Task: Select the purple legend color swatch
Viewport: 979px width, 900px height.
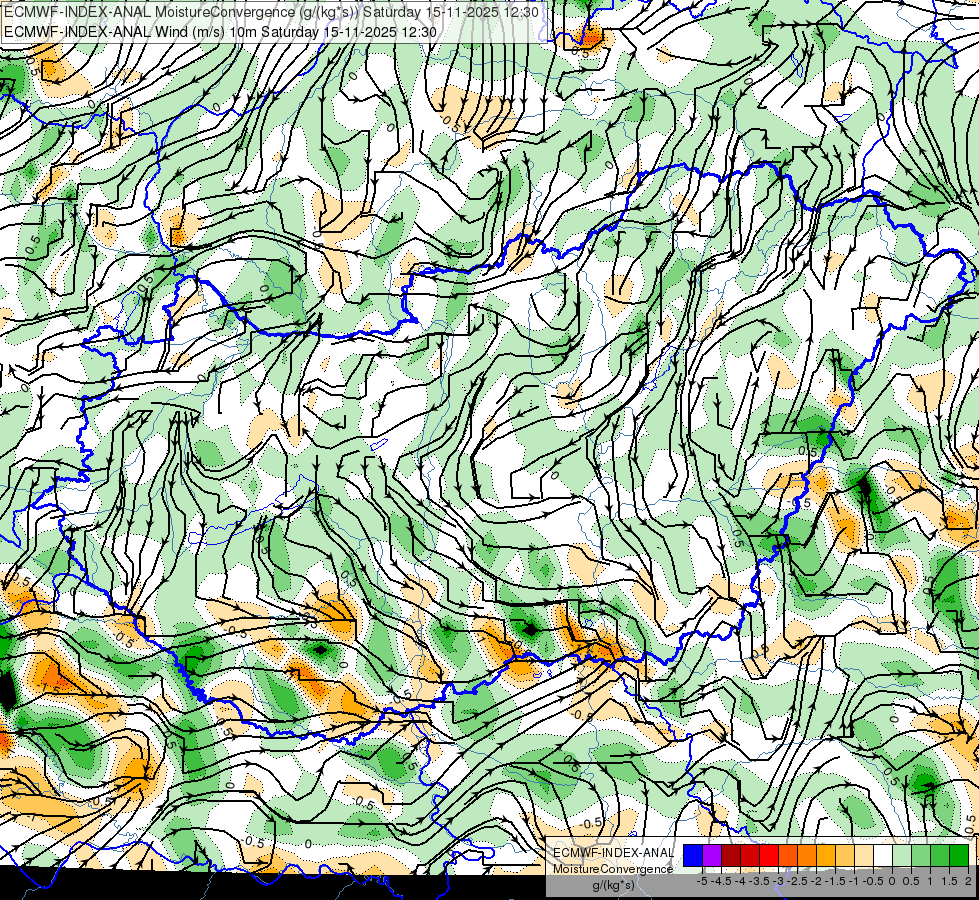Action: (712, 855)
